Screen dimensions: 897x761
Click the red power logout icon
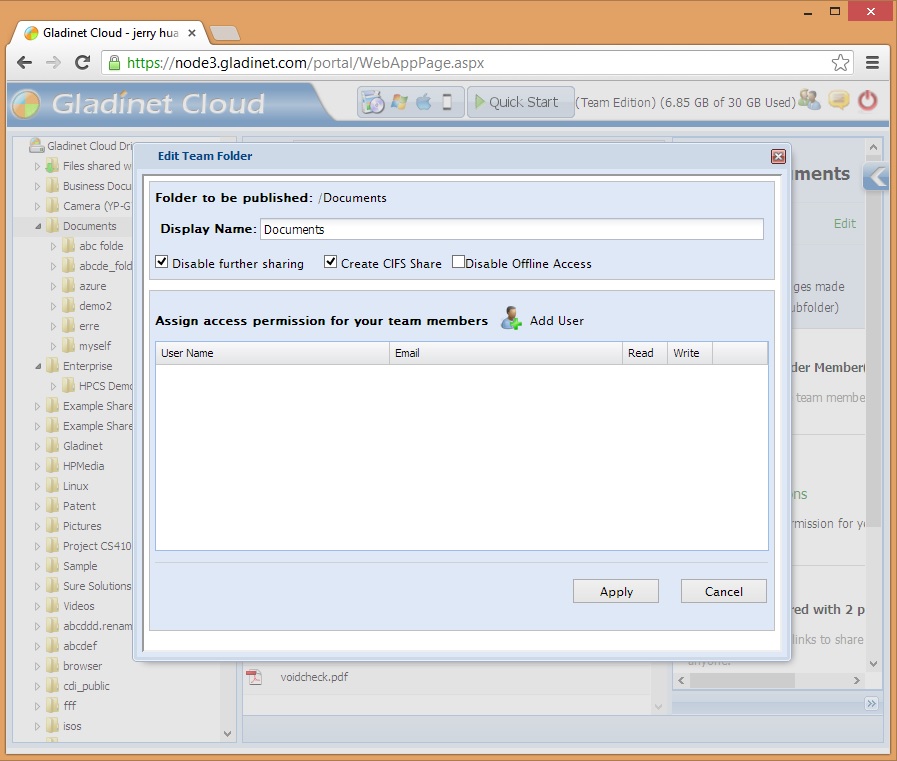point(867,101)
